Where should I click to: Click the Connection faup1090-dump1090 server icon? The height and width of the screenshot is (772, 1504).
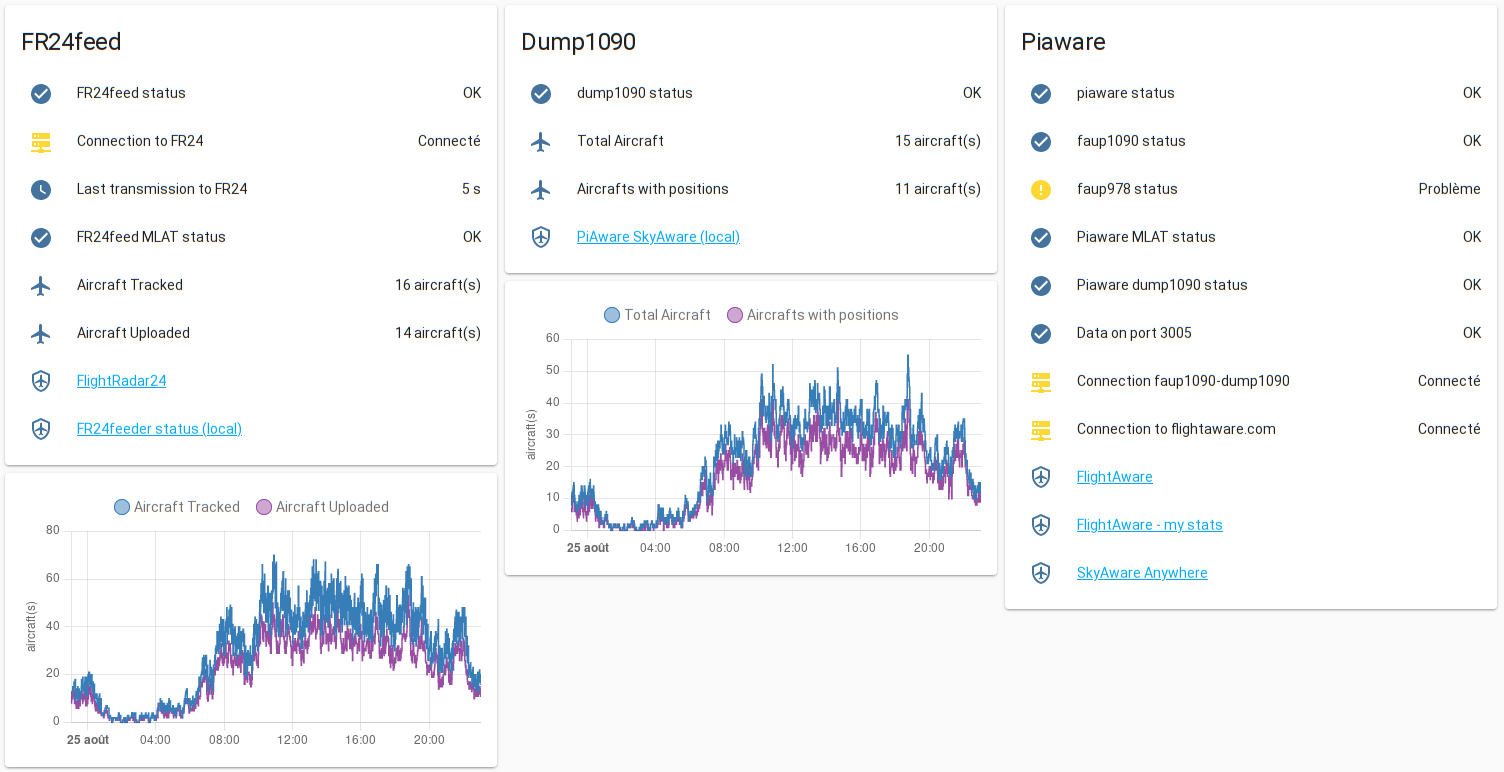click(x=1041, y=381)
